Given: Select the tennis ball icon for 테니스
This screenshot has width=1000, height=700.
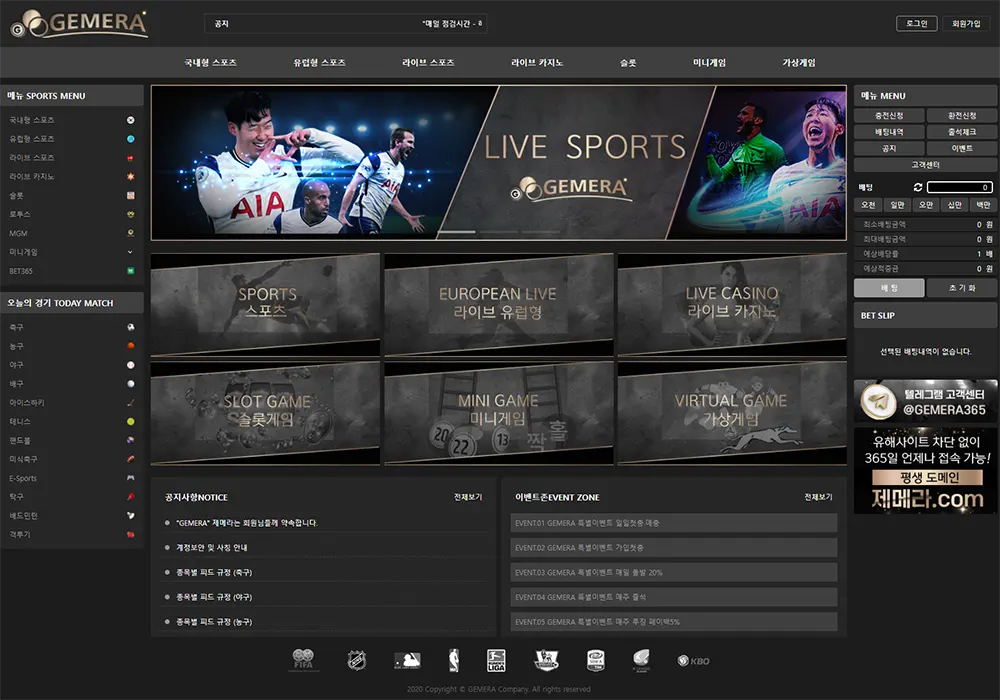Looking at the screenshot, I should (131, 421).
